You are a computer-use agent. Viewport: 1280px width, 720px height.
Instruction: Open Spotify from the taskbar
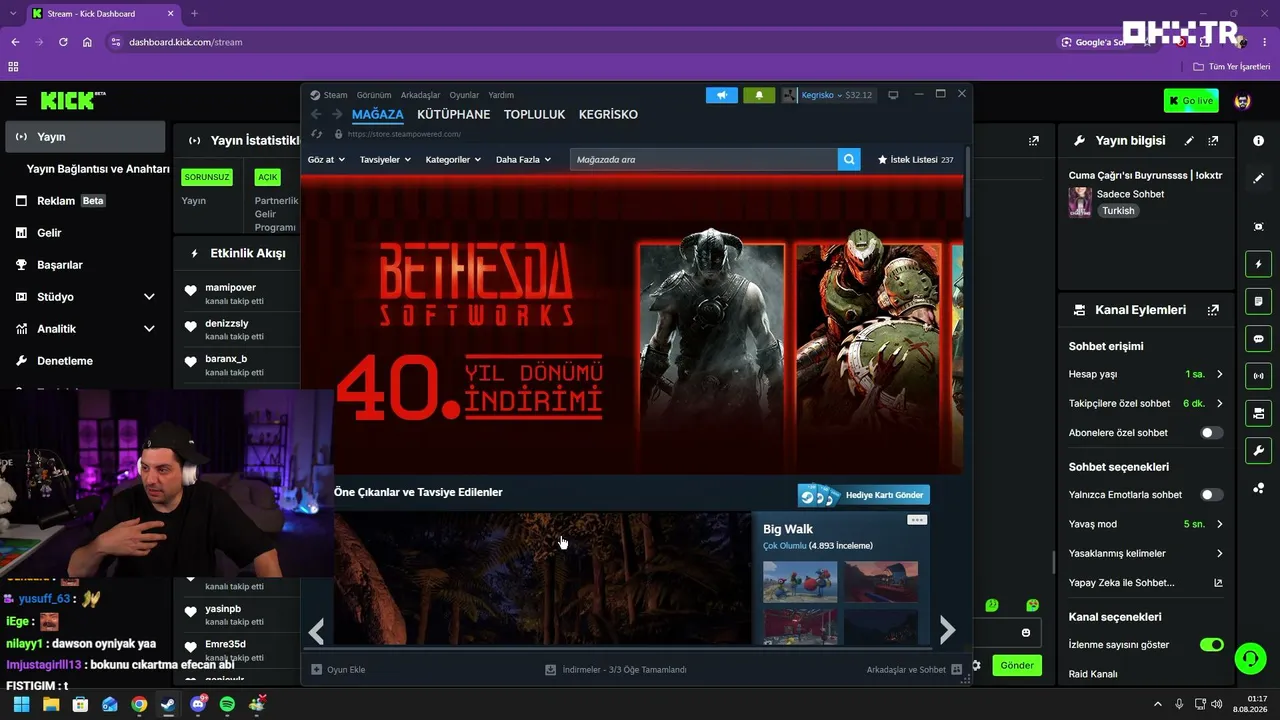coord(227,704)
